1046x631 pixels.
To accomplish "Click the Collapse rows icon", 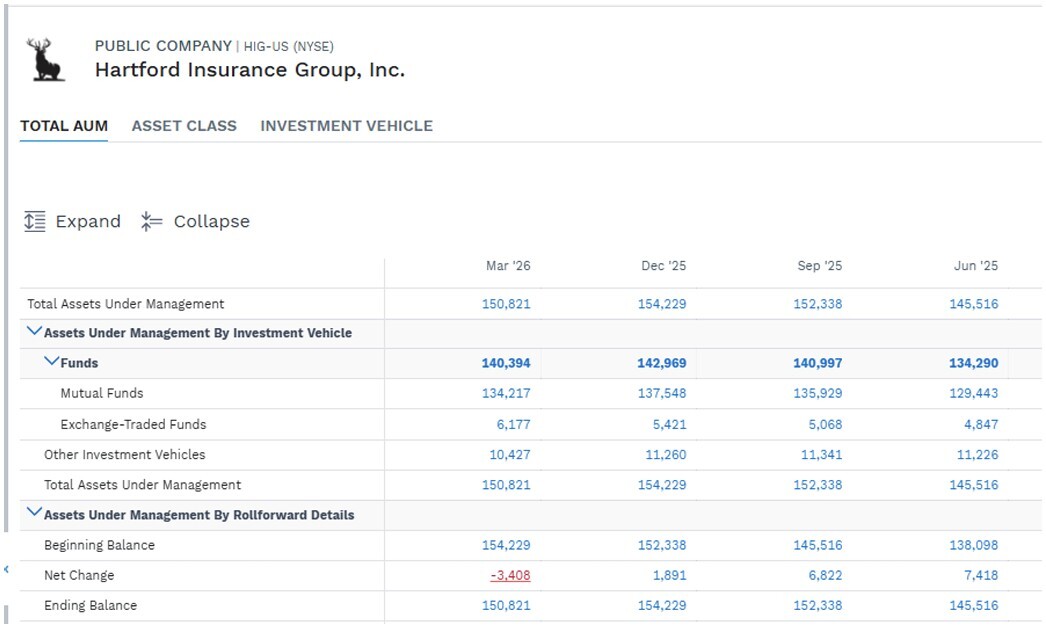I will pos(151,221).
